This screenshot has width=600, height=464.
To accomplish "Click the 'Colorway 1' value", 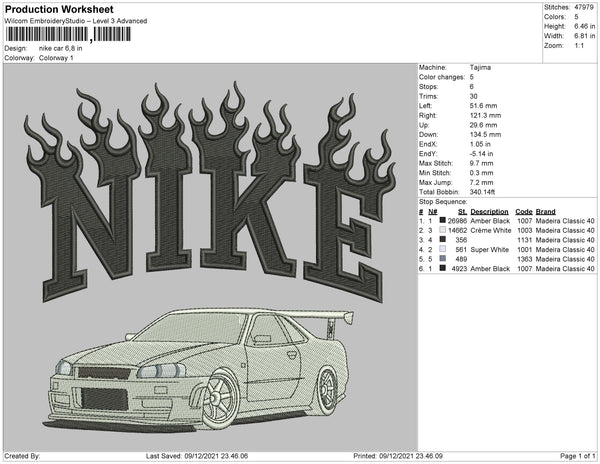I will pos(56,58).
